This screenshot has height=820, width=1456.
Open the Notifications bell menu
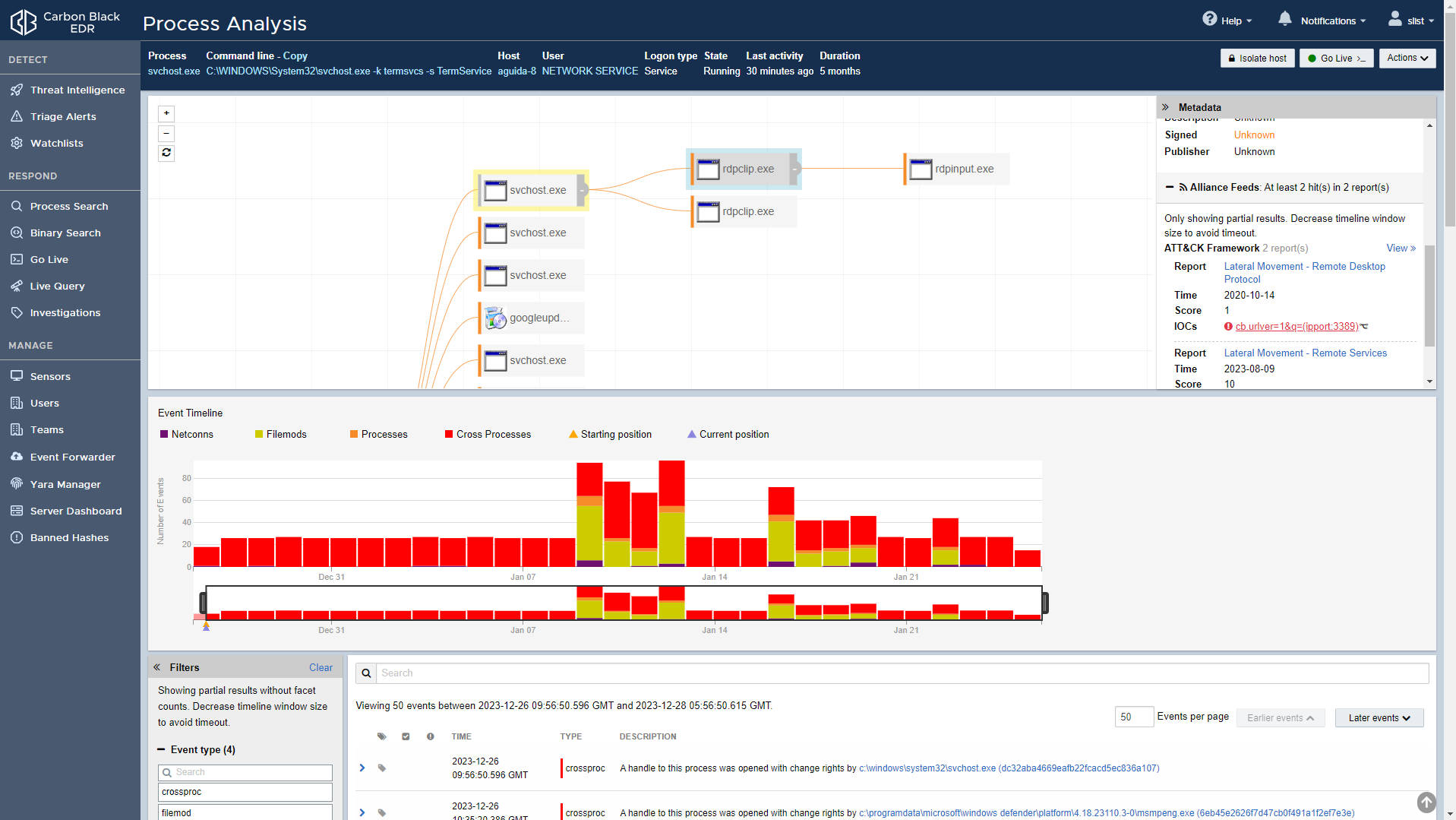pos(1284,20)
